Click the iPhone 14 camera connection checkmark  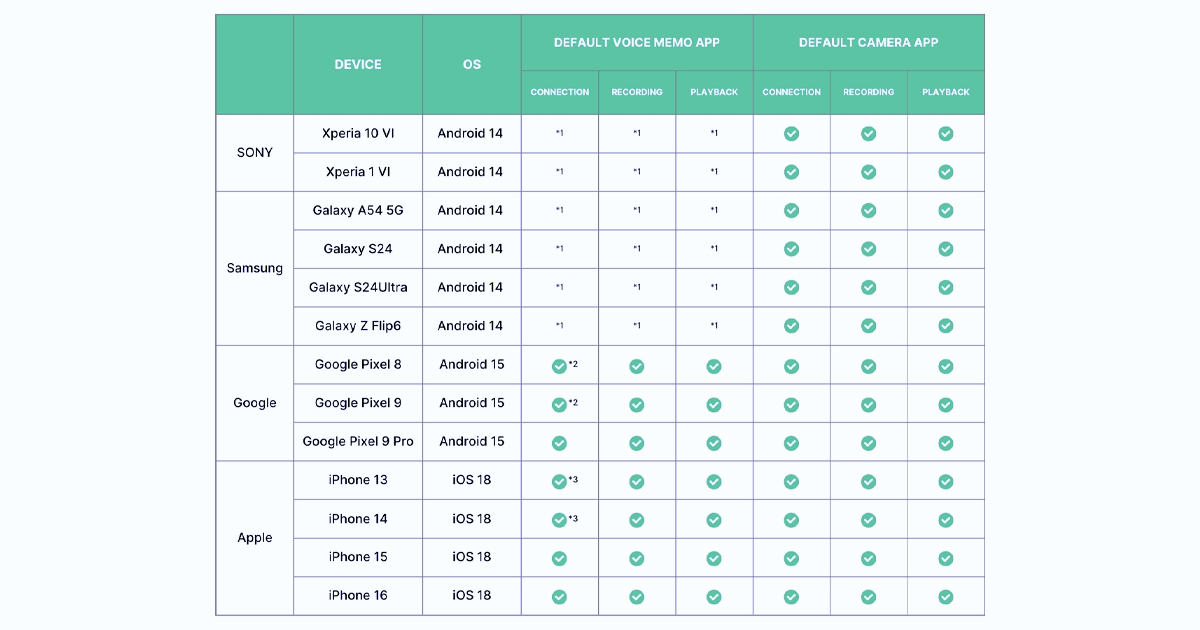pyautogui.click(x=791, y=520)
